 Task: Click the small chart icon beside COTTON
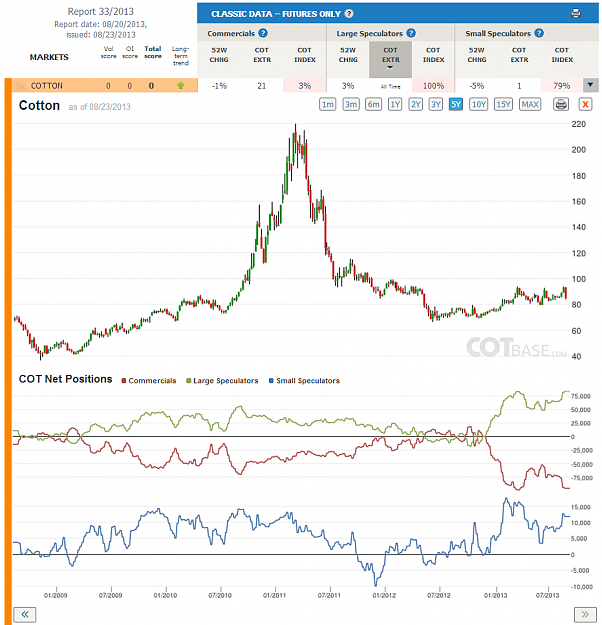click(x=21, y=85)
